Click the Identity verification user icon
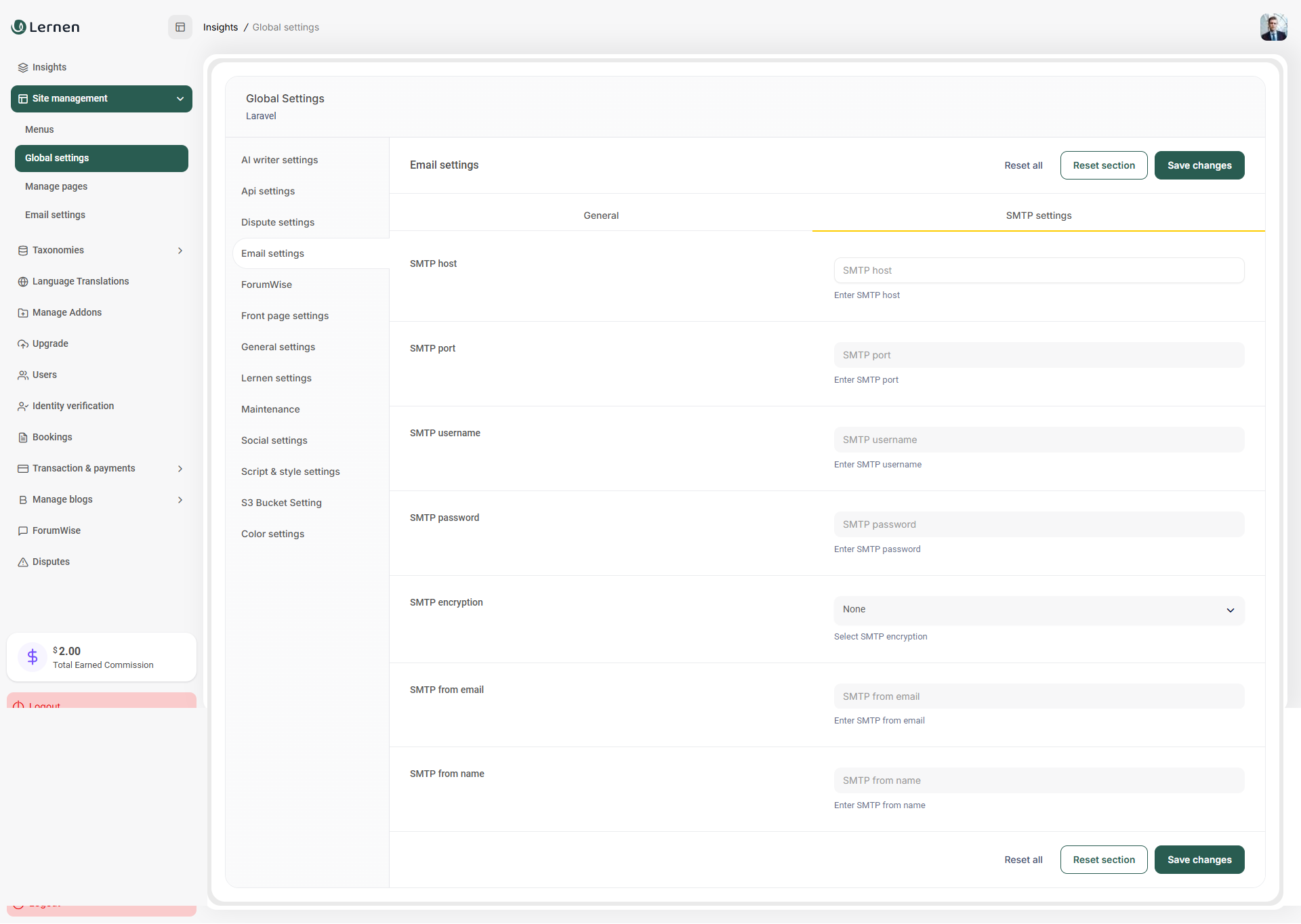 point(23,406)
